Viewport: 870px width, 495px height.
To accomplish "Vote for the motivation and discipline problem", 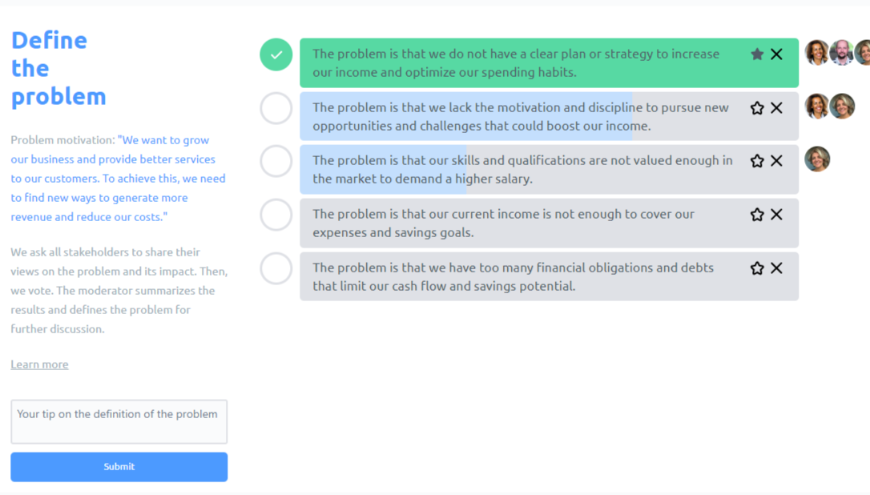I will click(x=276, y=108).
